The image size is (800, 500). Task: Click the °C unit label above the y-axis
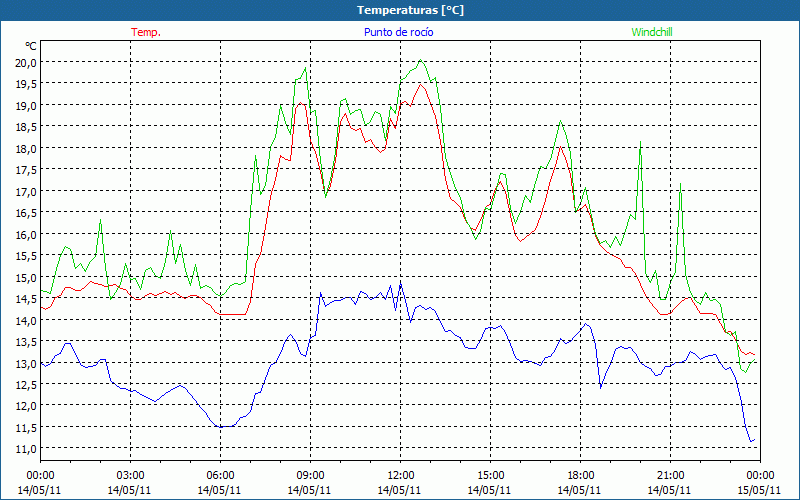pyautogui.click(x=31, y=46)
